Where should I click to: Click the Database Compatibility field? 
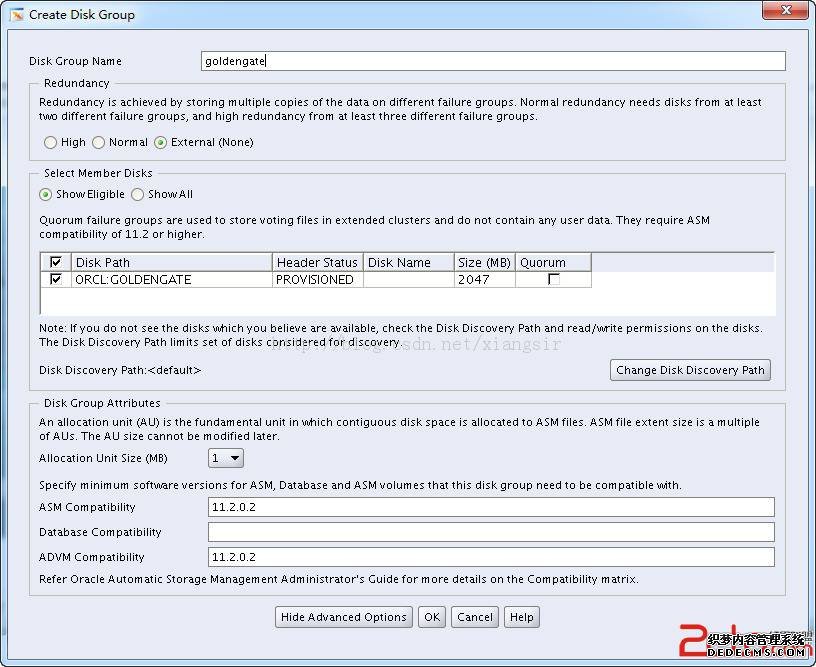coord(491,532)
